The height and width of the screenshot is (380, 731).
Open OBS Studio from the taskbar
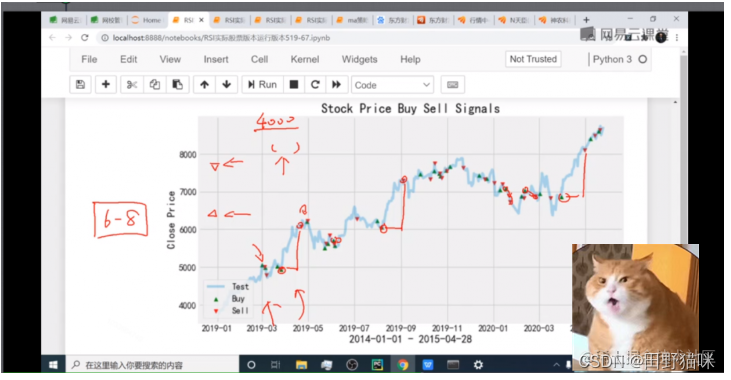click(352, 365)
